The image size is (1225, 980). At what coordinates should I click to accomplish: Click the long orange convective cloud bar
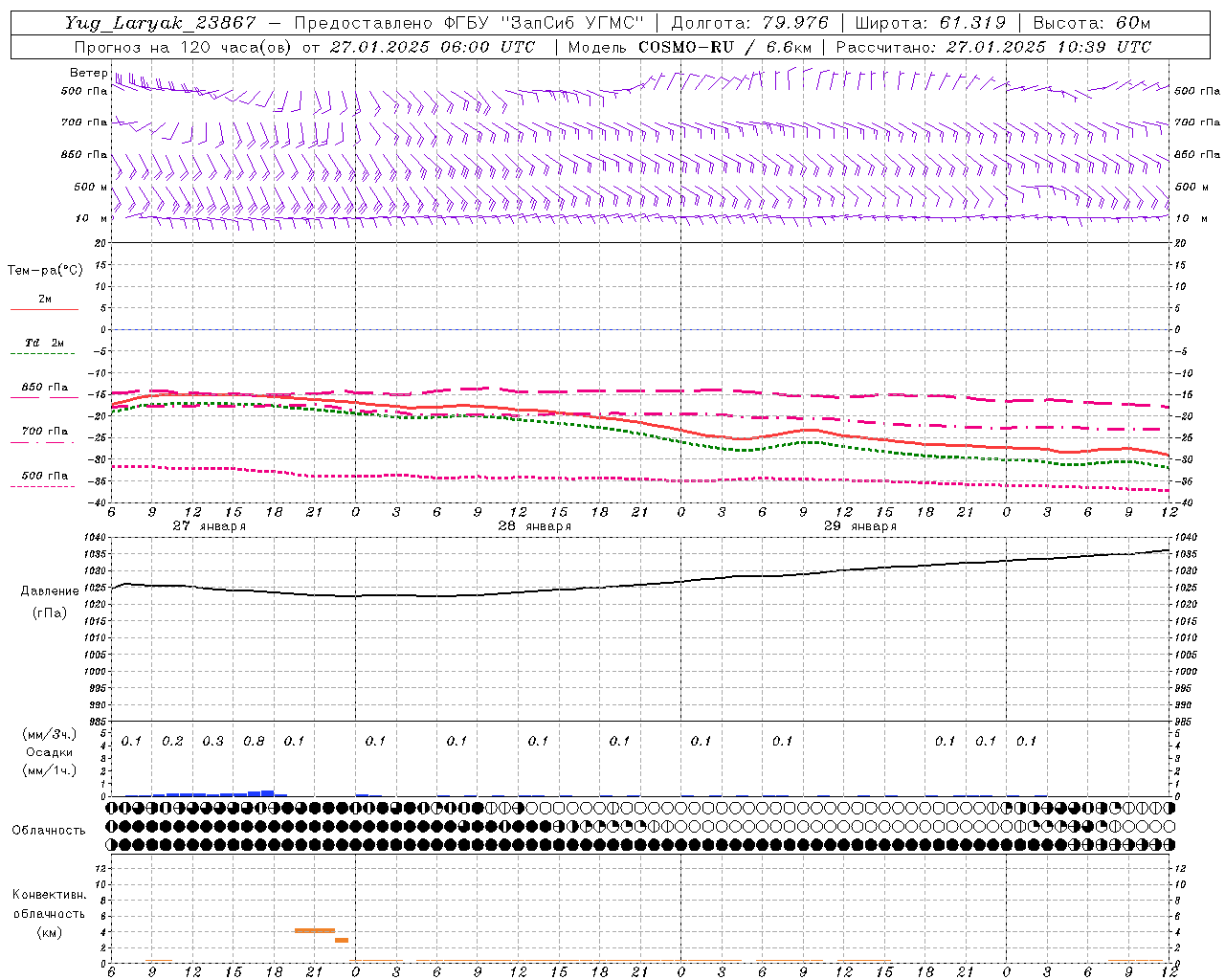(x=315, y=930)
